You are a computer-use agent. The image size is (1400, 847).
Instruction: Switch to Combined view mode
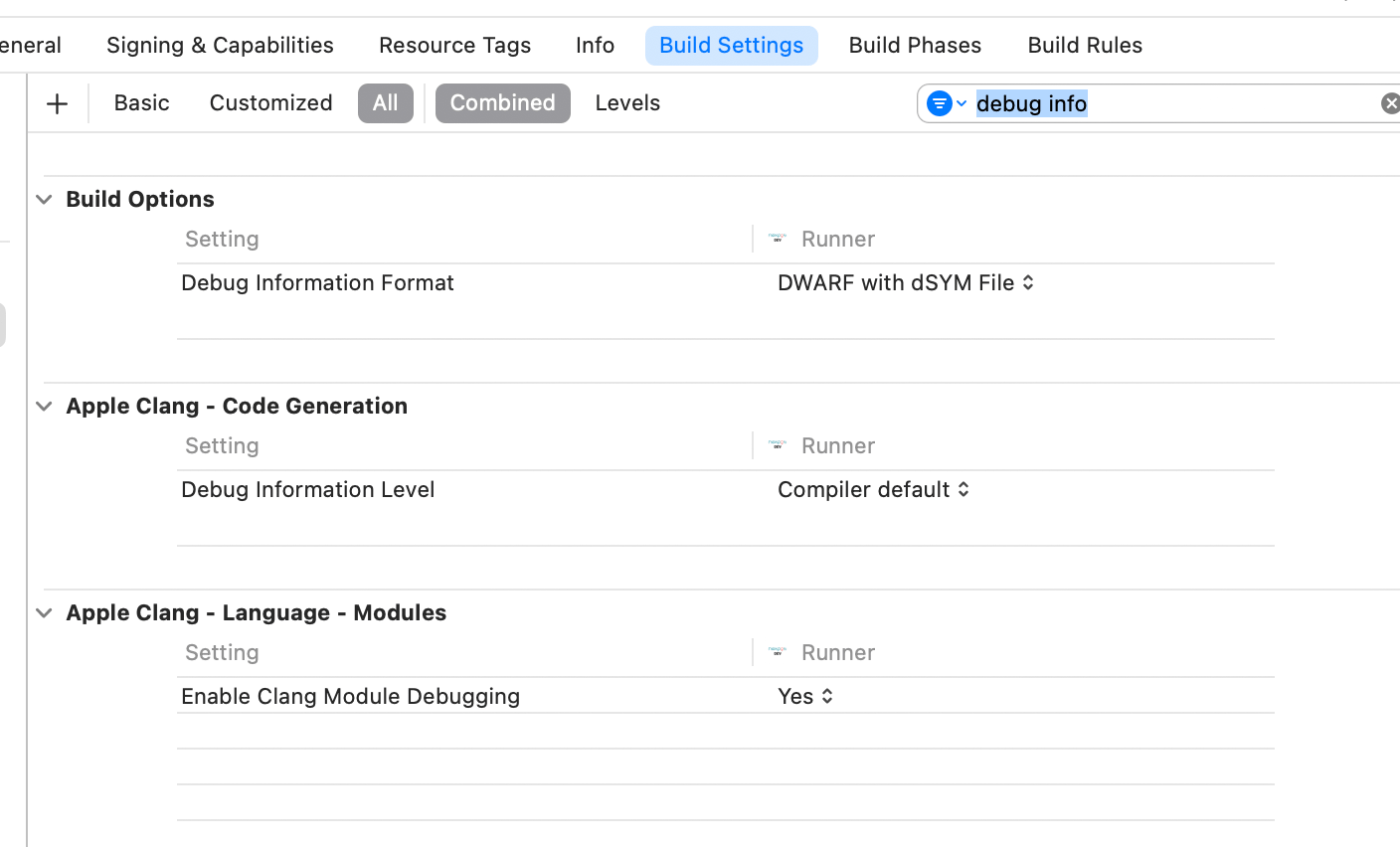tap(502, 103)
